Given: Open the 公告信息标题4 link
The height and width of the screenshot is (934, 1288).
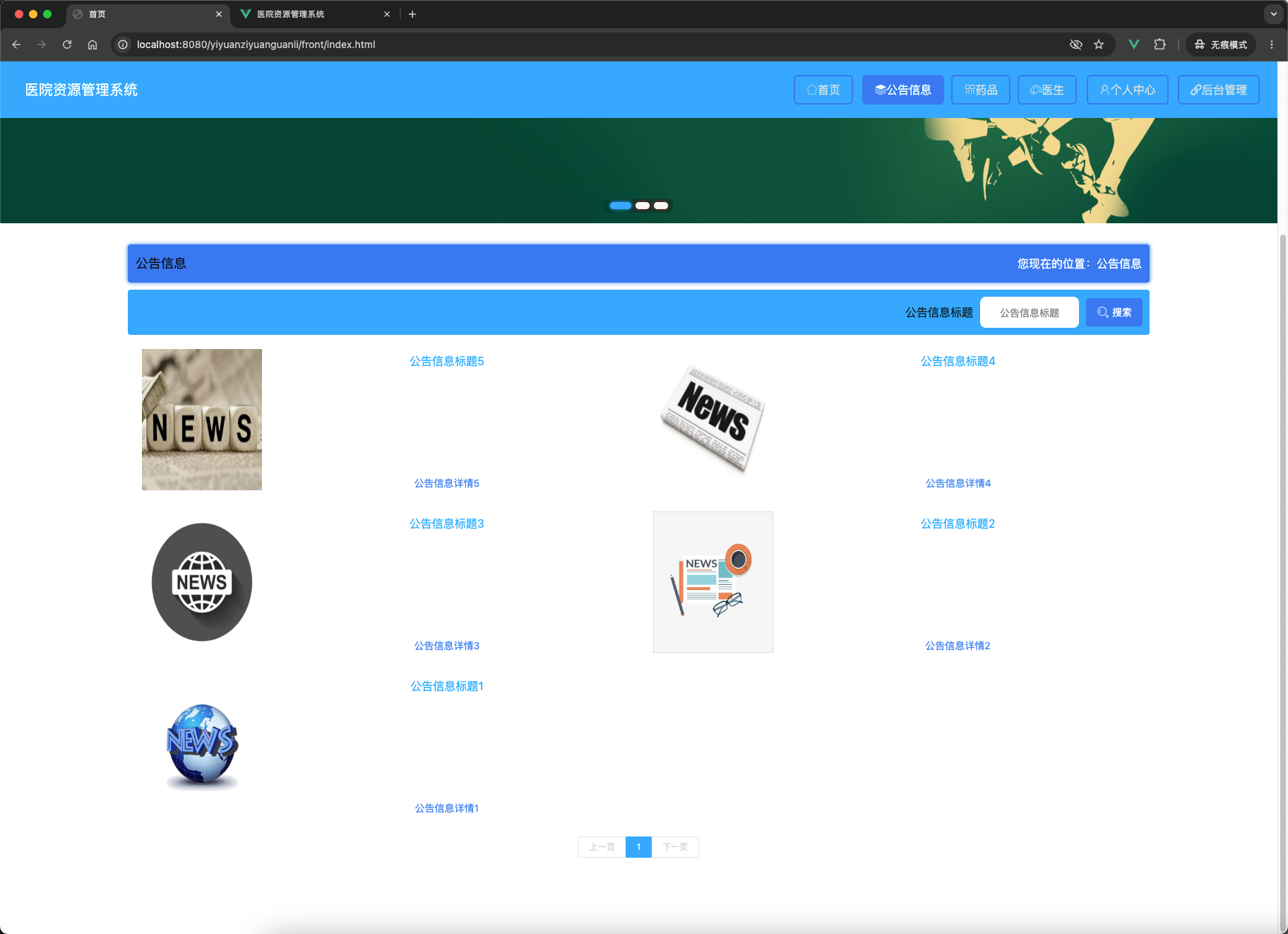Looking at the screenshot, I should pyautogui.click(x=958, y=361).
